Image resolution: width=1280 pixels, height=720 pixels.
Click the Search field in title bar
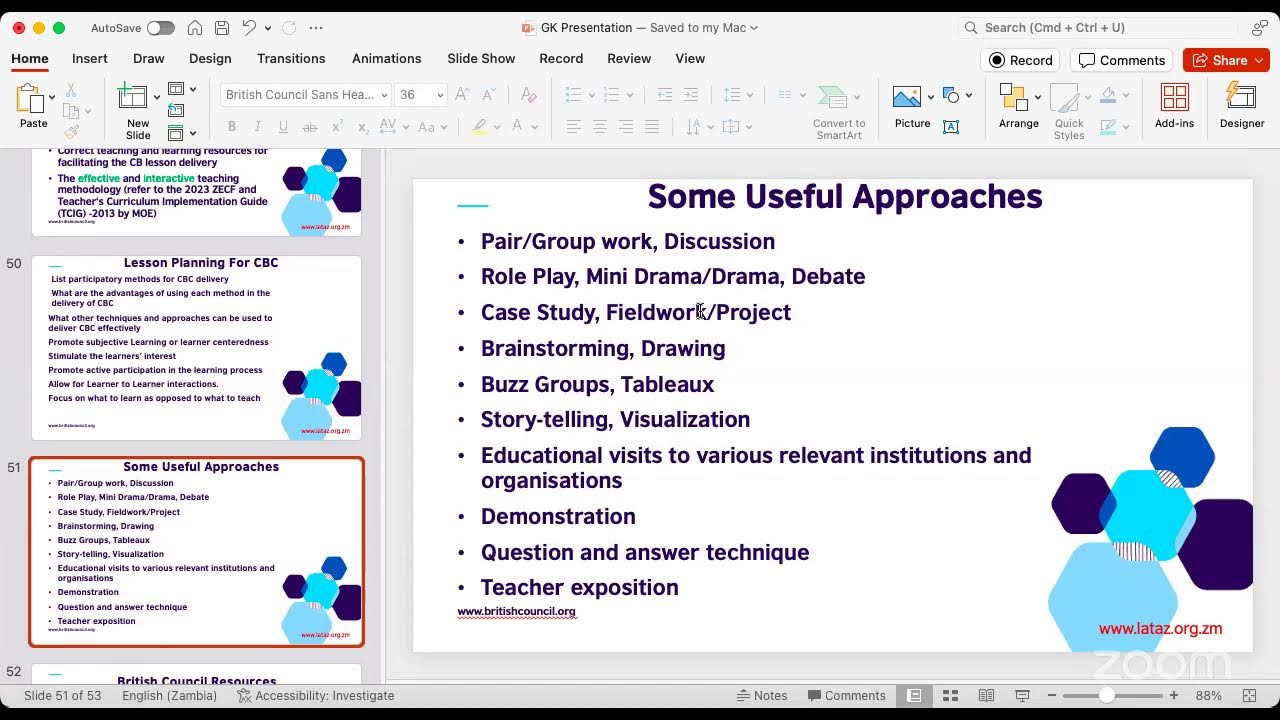click(1098, 28)
